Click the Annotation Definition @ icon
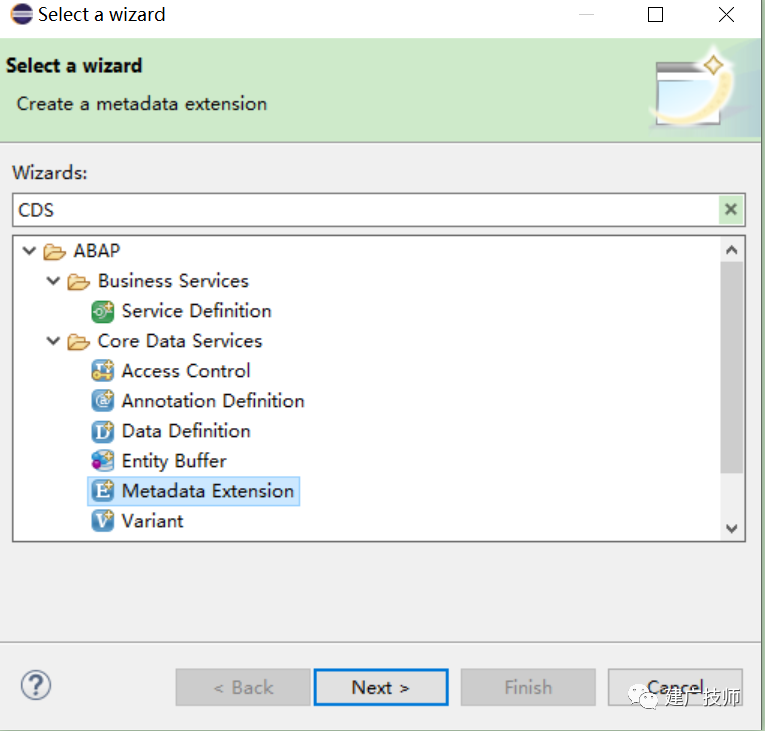 tap(103, 401)
